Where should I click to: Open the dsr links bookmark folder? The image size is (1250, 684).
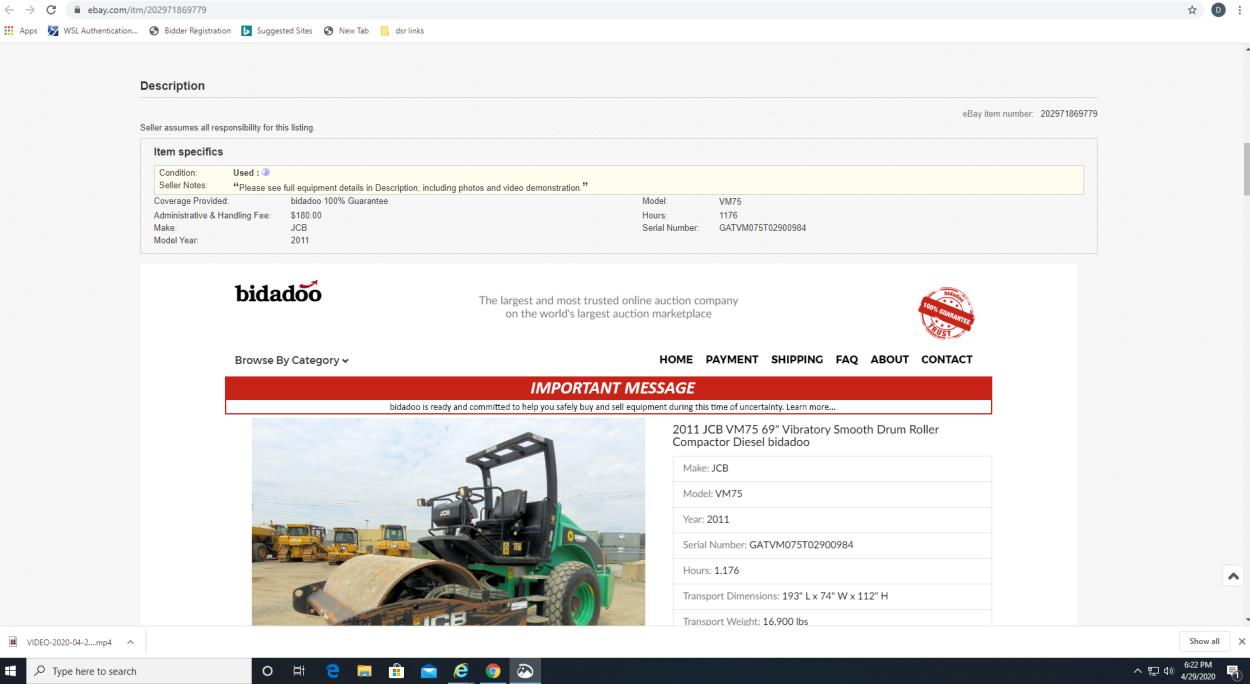pos(402,31)
